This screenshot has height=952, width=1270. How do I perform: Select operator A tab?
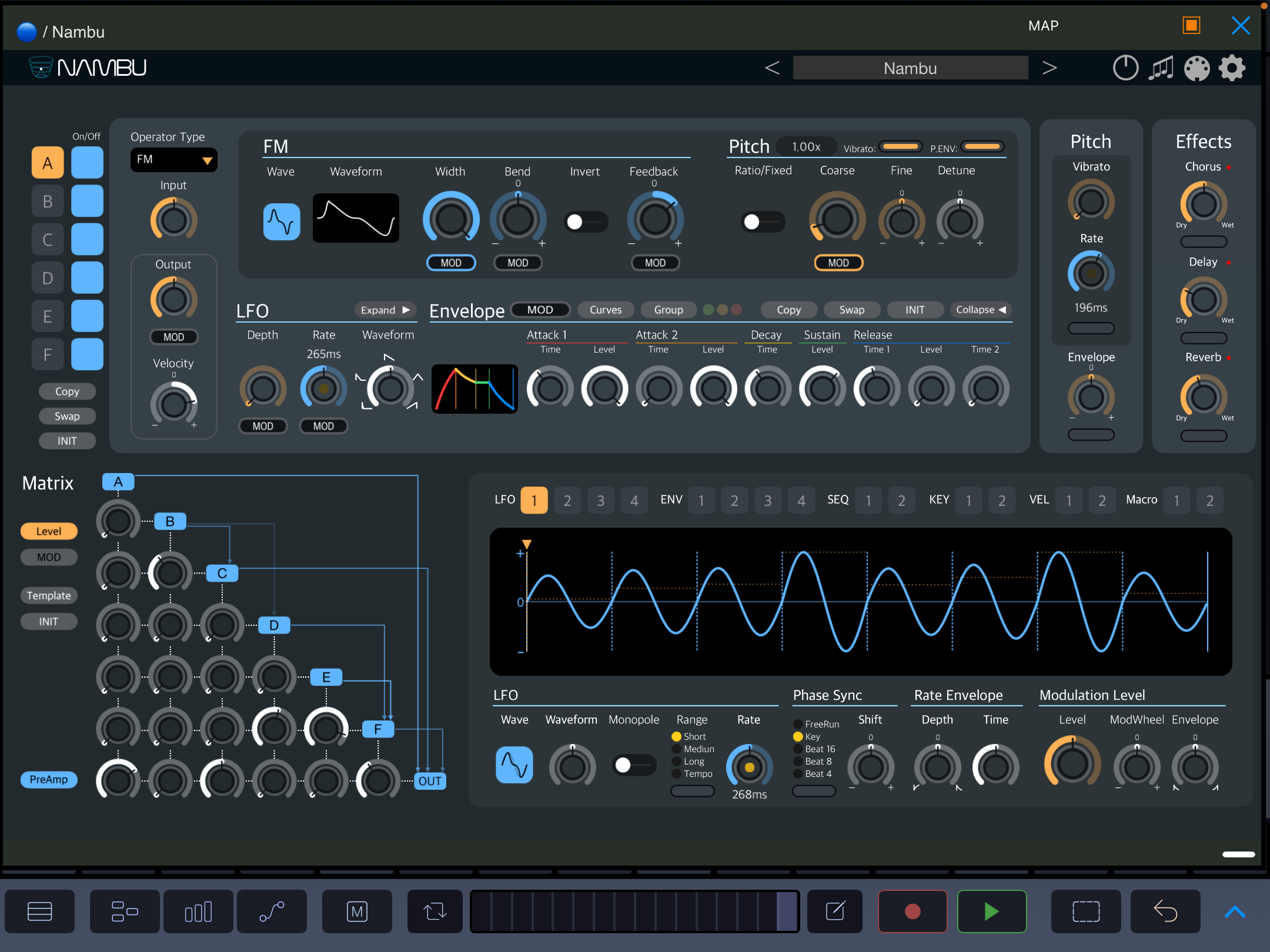pyautogui.click(x=48, y=163)
